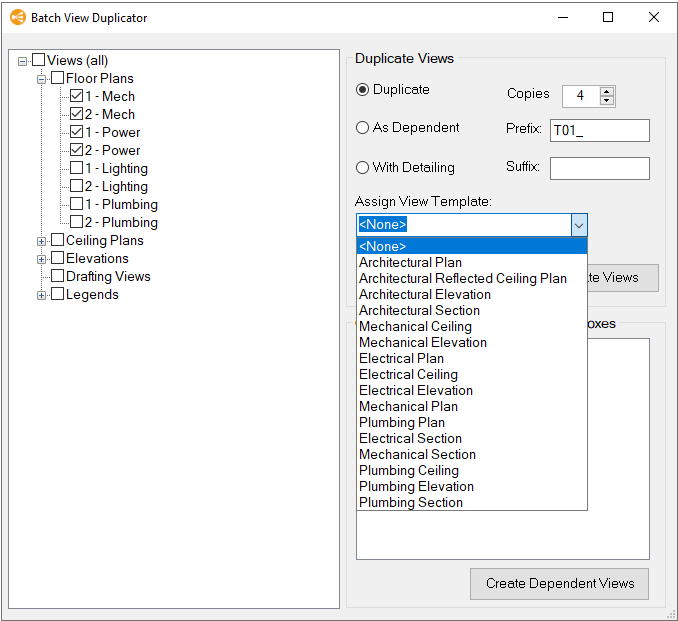Uncheck the 2 - Mech view
Screen dimensions: 678x621
[x=77, y=114]
